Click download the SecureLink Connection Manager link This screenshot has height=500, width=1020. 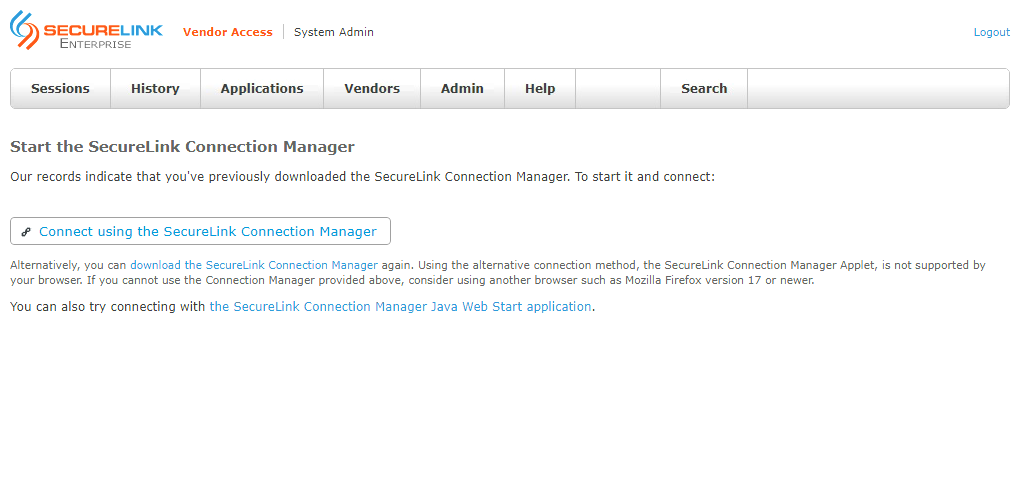click(254, 266)
